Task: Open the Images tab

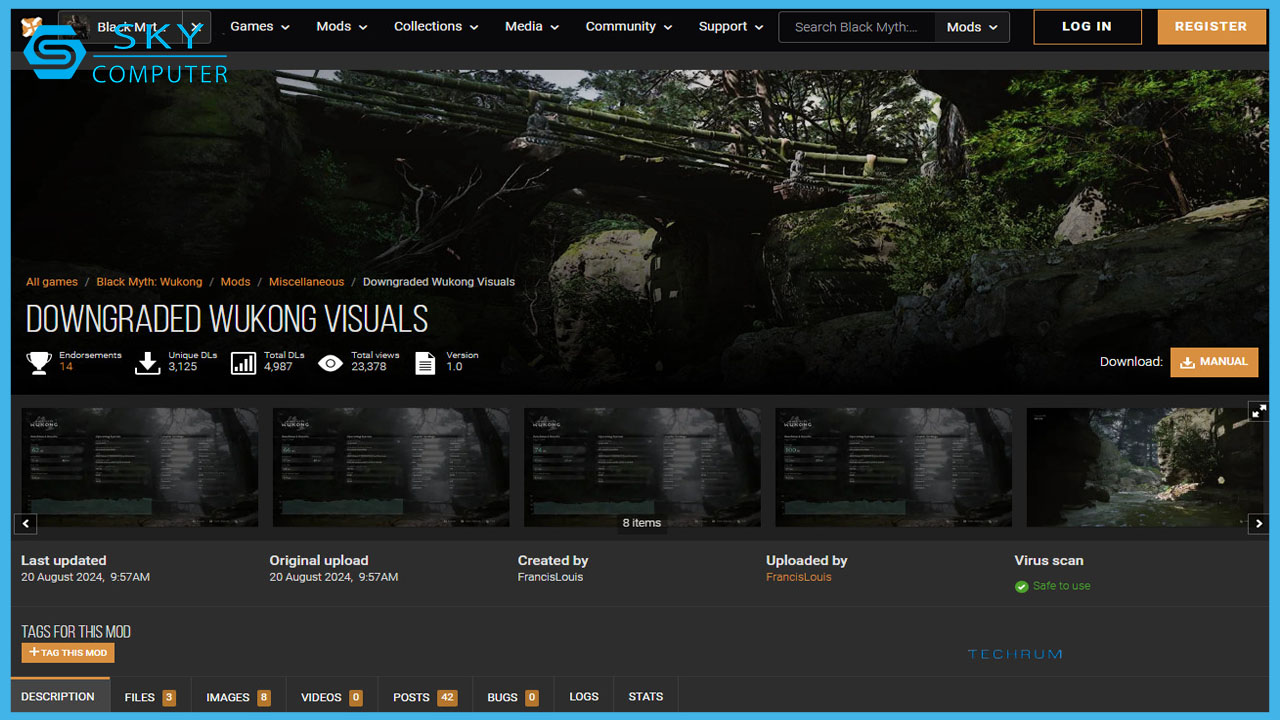Action: point(238,697)
